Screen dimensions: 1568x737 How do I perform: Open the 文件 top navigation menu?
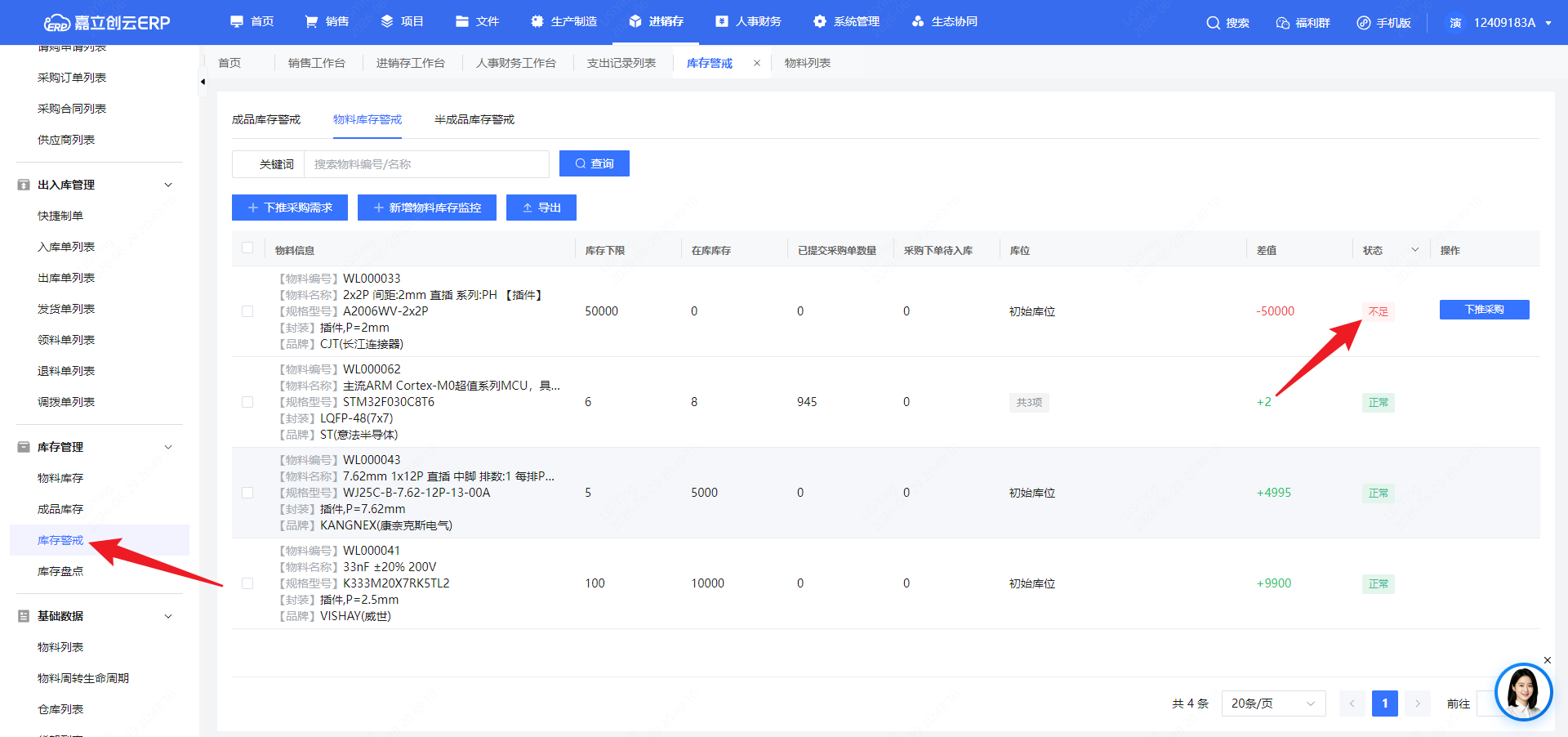click(477, 21)
